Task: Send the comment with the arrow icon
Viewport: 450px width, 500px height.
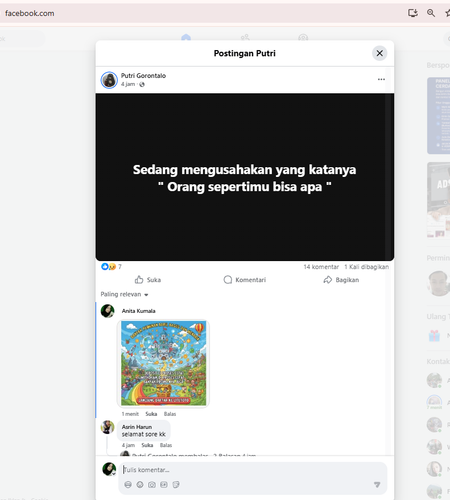Action: (x=377, y=485)
